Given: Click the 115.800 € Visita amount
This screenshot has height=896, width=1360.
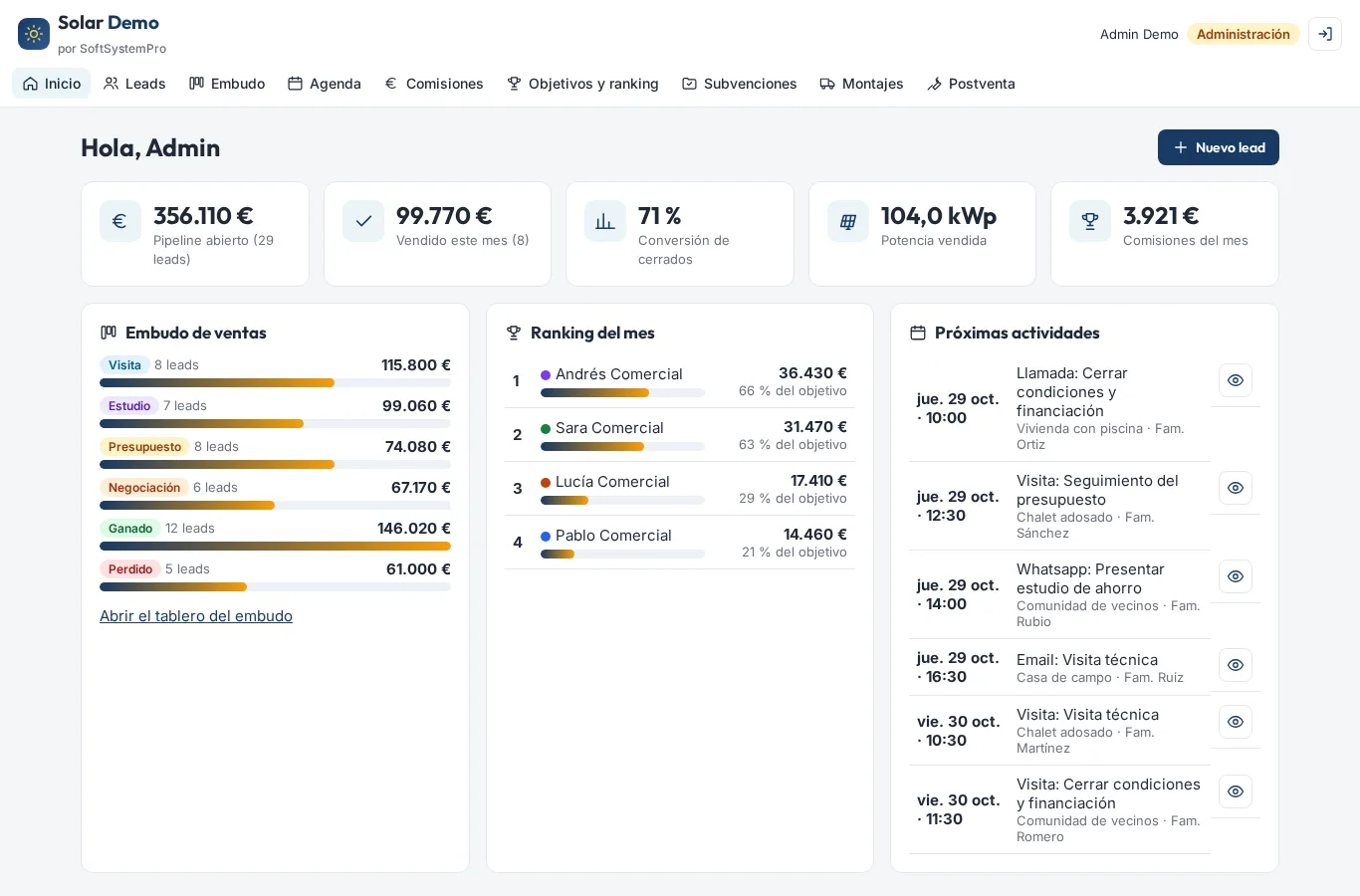Looking at the screenshot, I should [x=416, y=365].
